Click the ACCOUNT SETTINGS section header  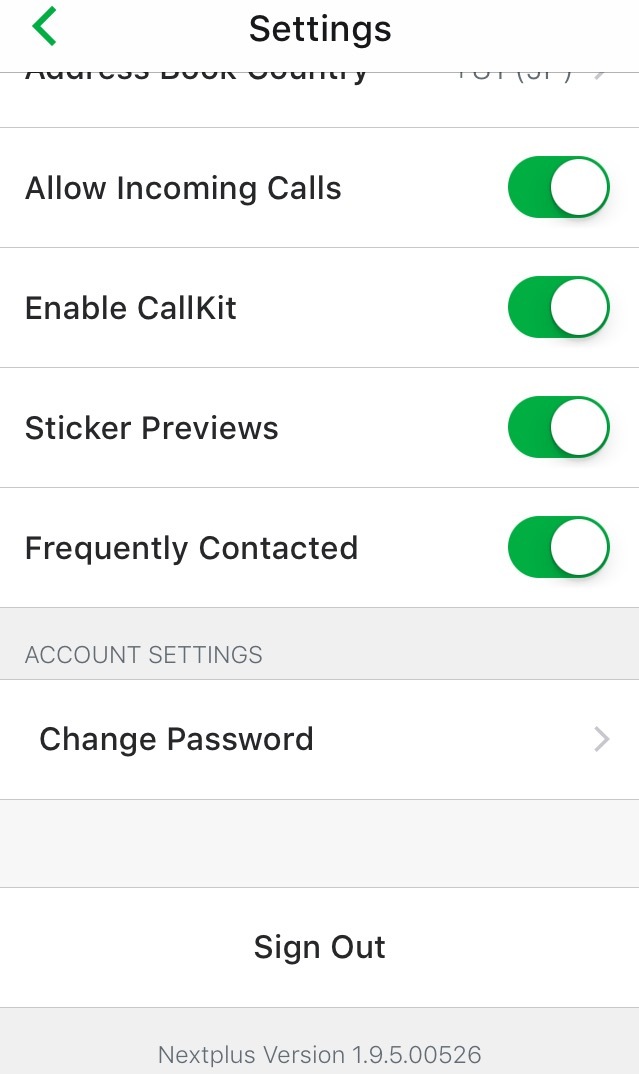[144, 655]
